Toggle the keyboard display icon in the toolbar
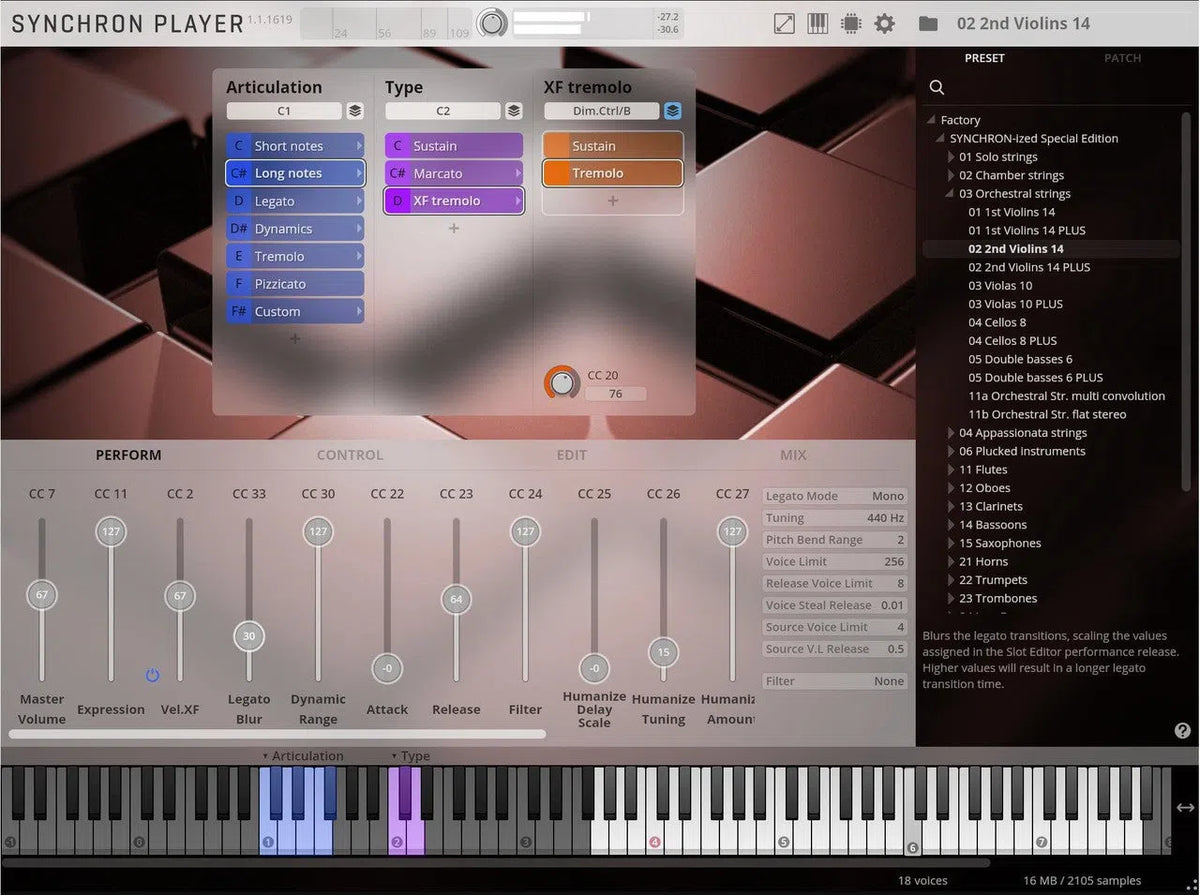This screenshot has height=895, width=1200. coord(817,23)
